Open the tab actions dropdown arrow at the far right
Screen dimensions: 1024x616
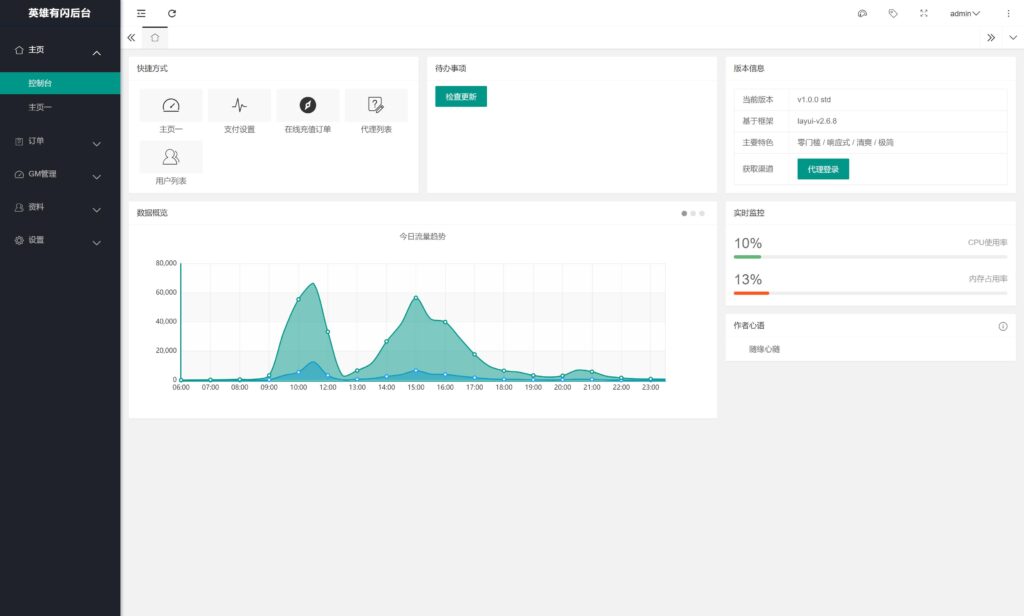(1013, 37)
